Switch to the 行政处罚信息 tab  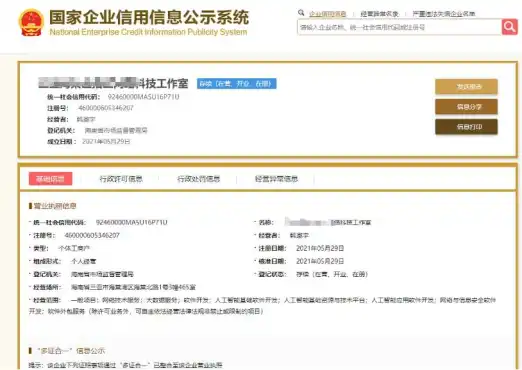click(198, 179)
